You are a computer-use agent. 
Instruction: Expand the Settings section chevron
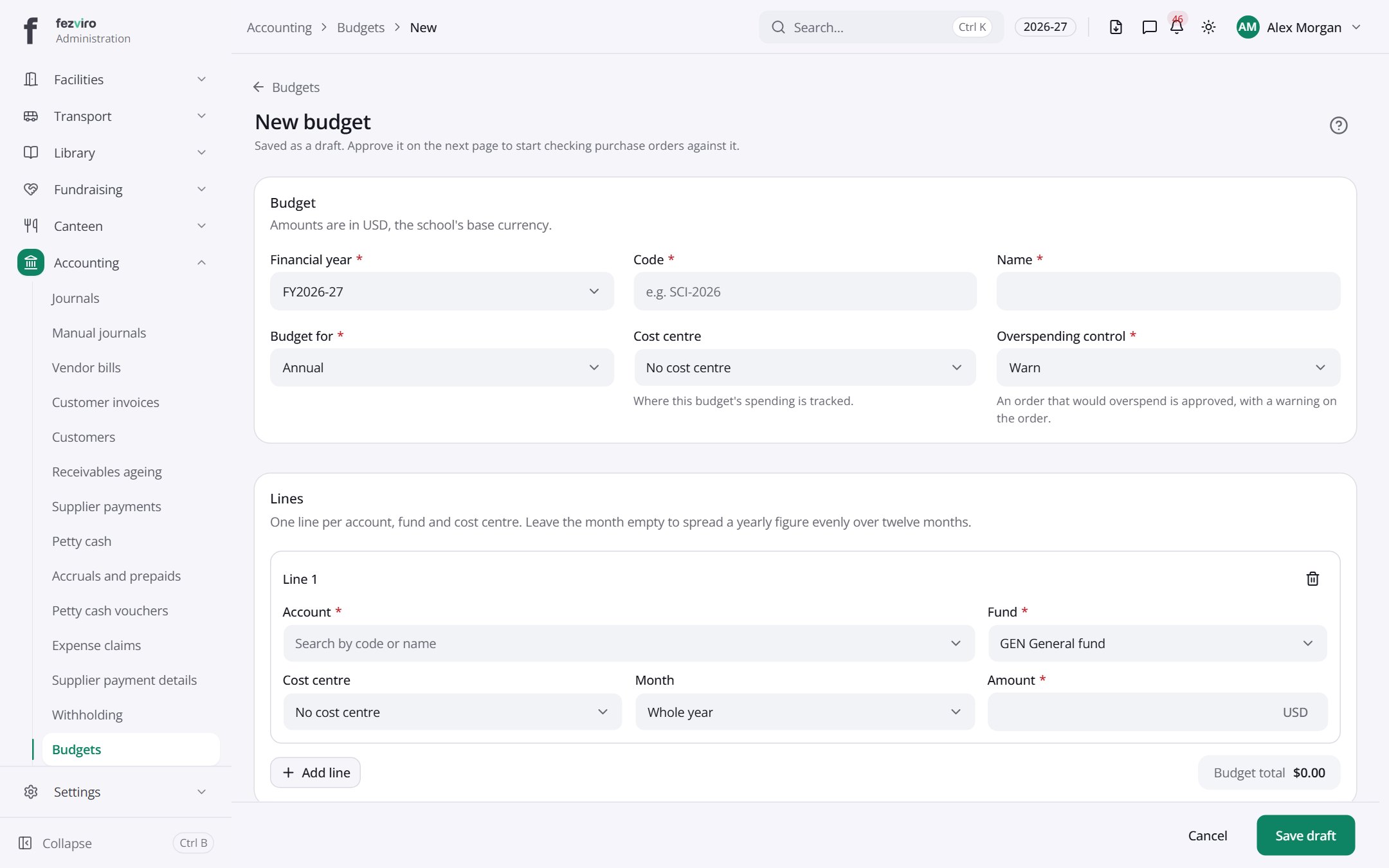[x=201, y=791]
